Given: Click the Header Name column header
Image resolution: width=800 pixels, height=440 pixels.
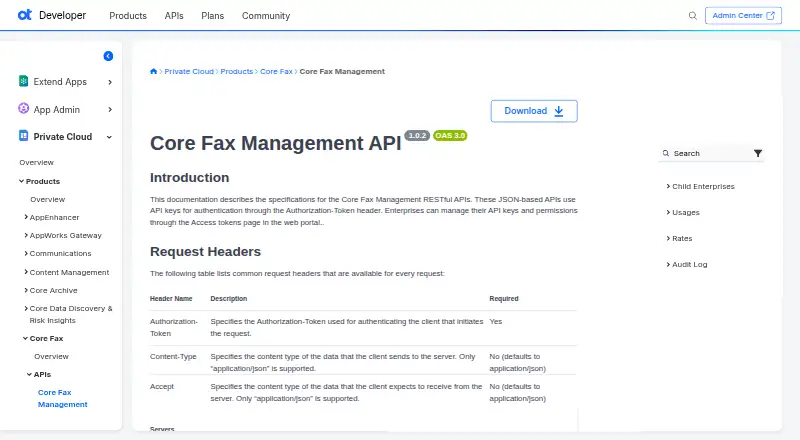Looking at the screenshot, I should pos(171,299).
